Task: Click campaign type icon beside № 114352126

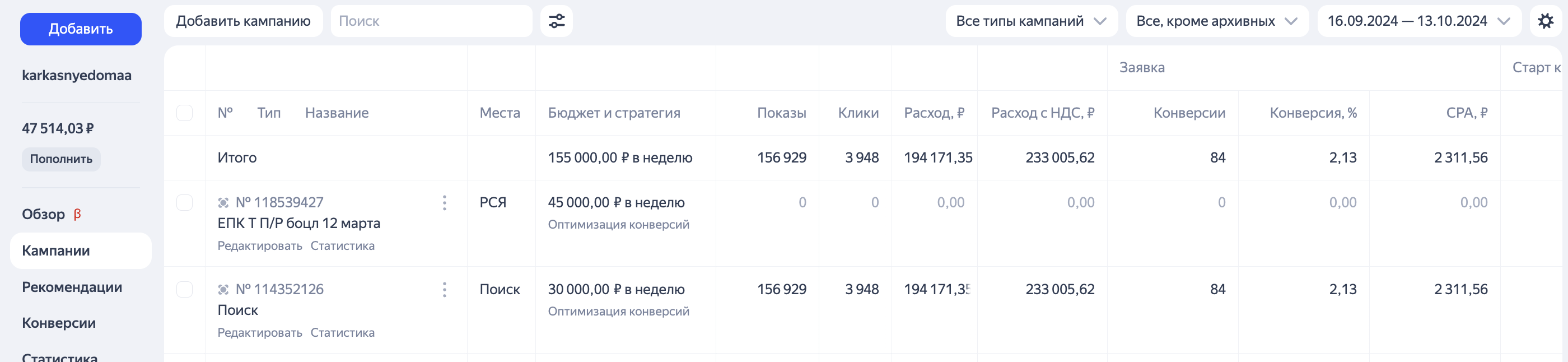Action: click(223, 288)
